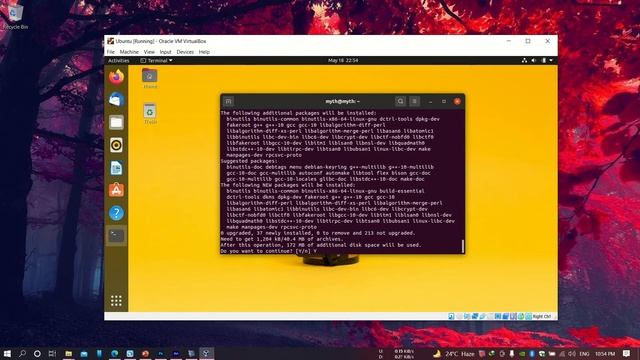
Task: Open Ubuntu Software from the dock
Action: 116,190
